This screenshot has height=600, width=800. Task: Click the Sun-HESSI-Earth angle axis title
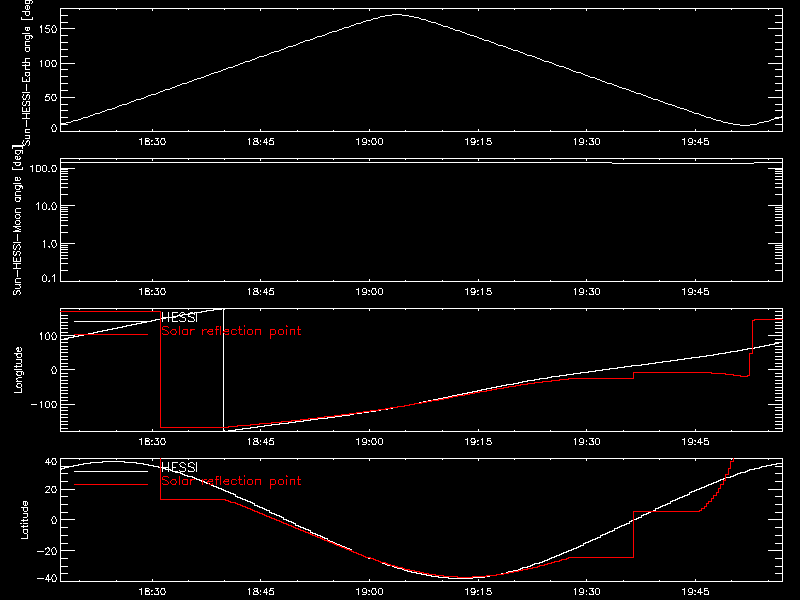[27, 73]
